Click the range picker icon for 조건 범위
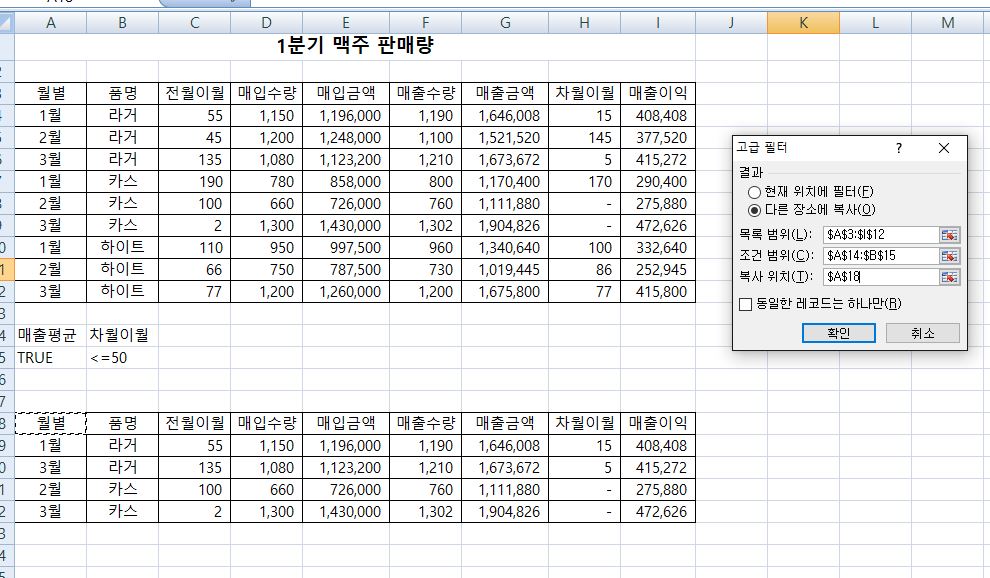The height and width of the screenshot is (578, 990). pos(949,256)
